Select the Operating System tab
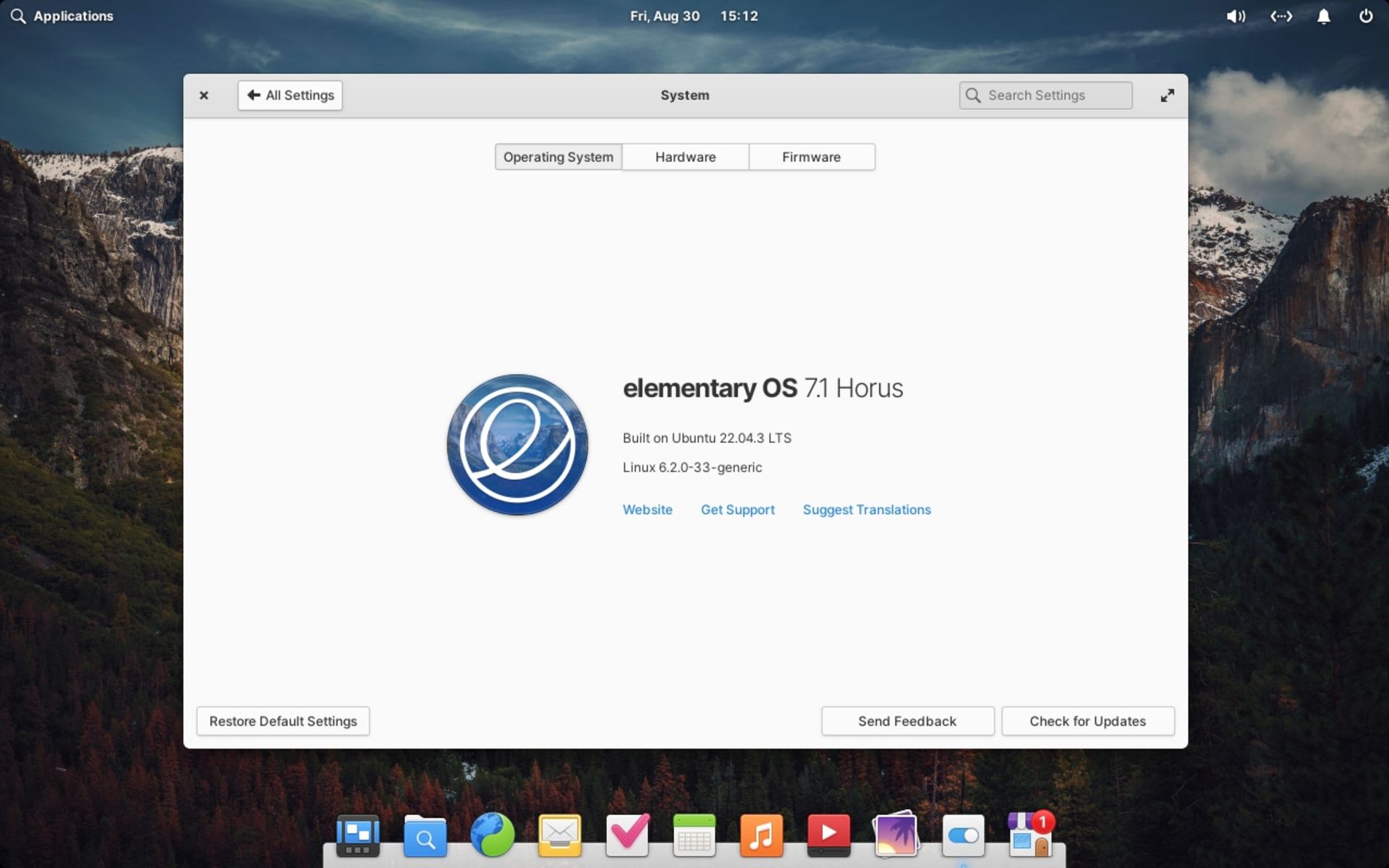 pos(558,156)
